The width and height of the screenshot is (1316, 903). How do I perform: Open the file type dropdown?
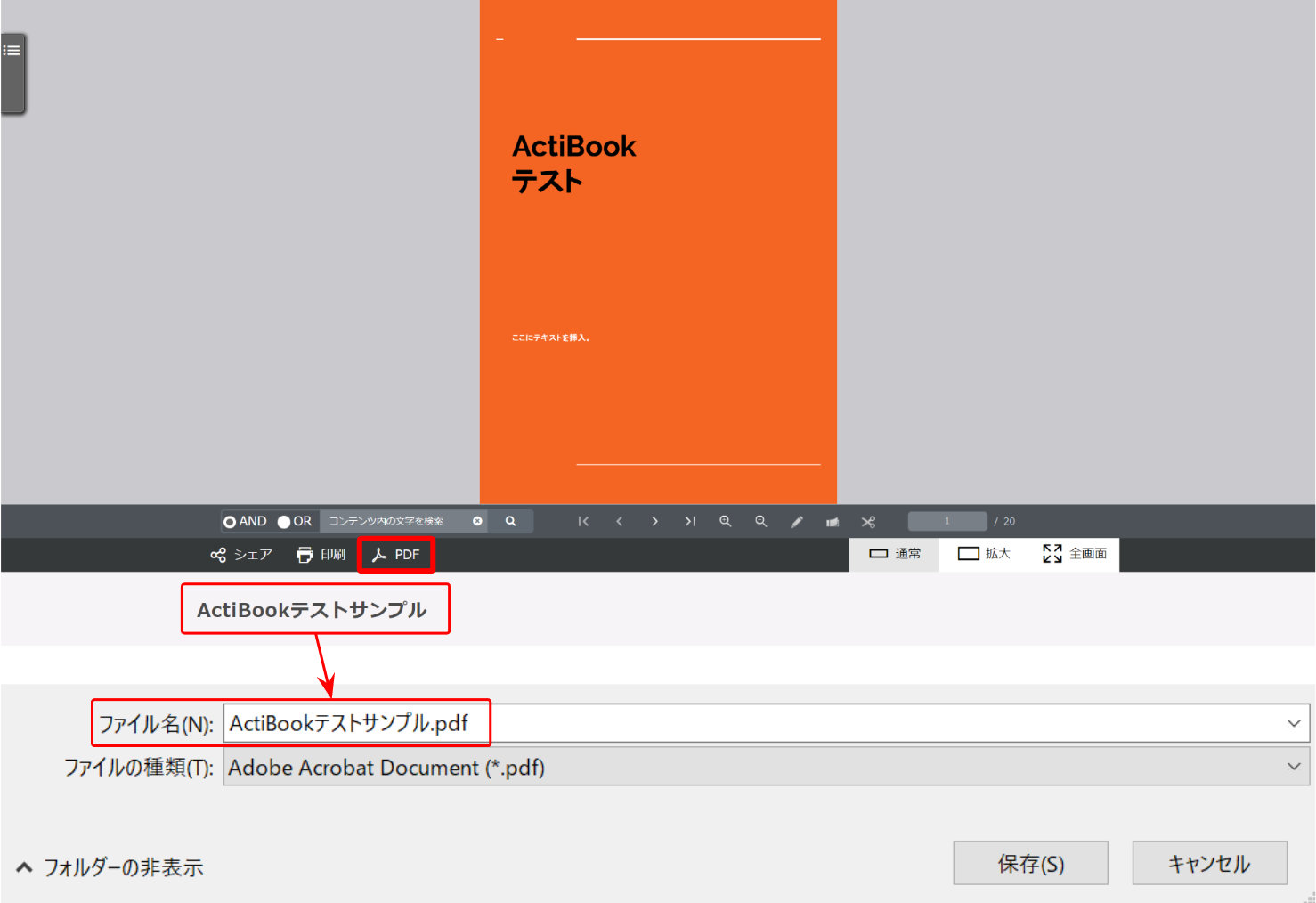coord(1293,767)
